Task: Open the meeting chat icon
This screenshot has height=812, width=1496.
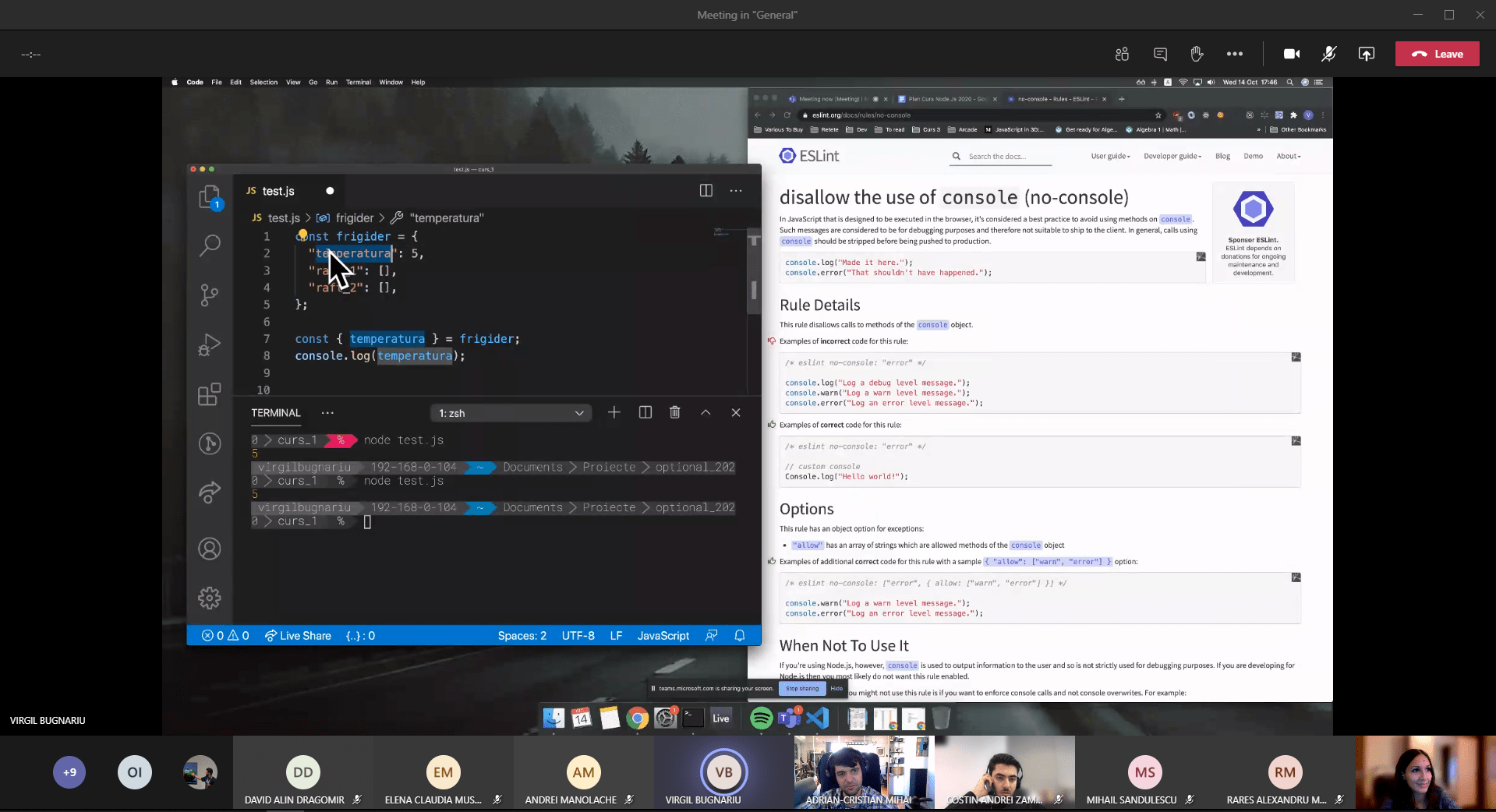Action: coord(1160,54)
